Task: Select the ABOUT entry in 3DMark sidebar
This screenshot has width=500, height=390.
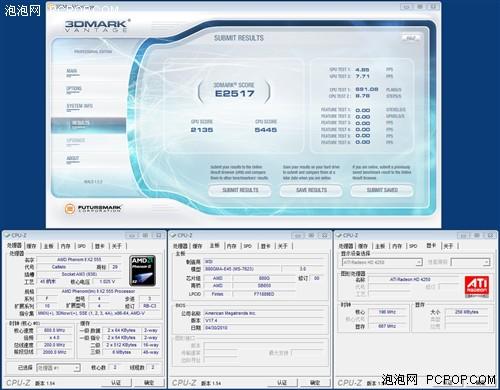Action: point(73,159)
